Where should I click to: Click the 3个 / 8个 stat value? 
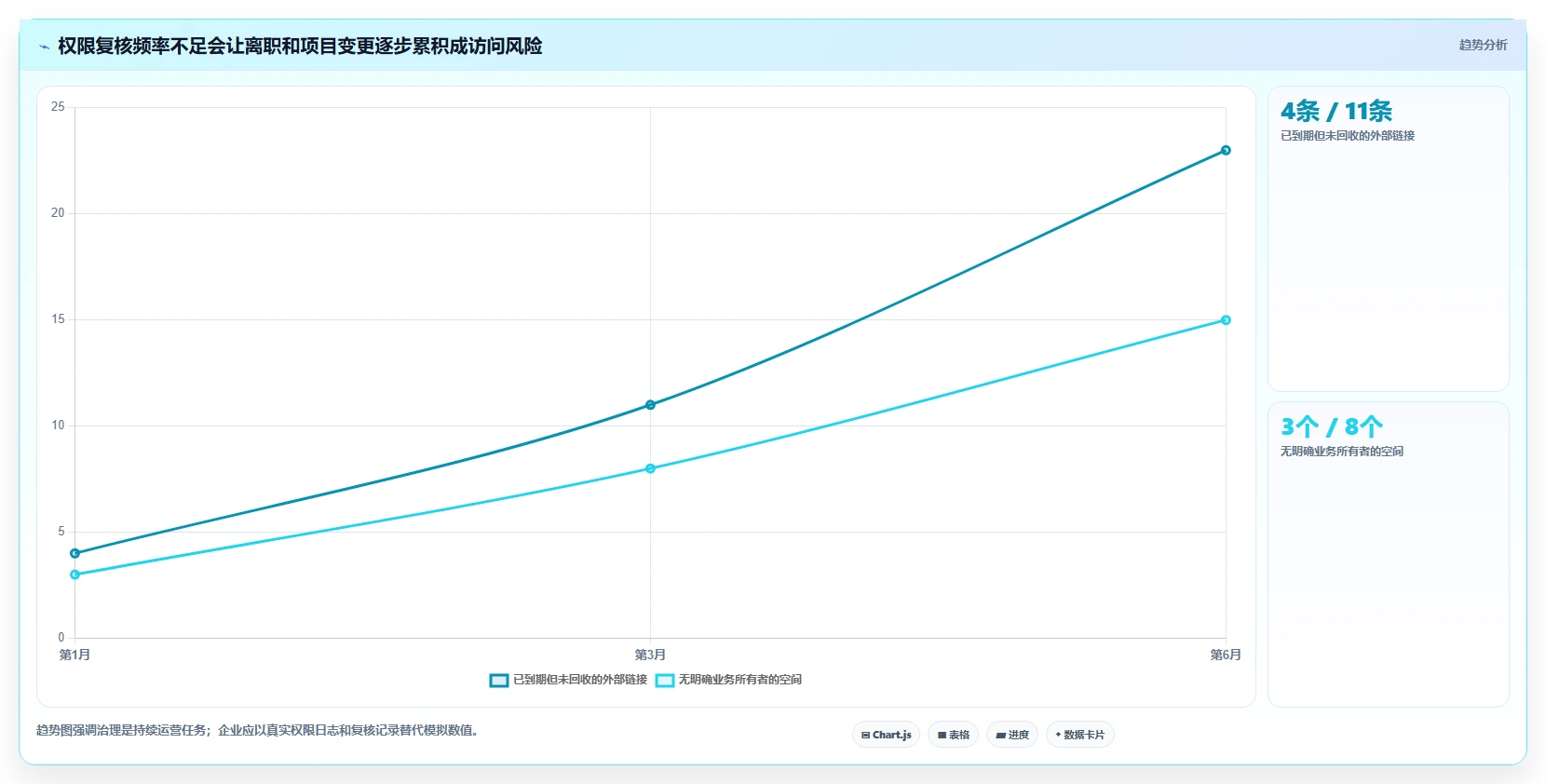click(1332, 427)
